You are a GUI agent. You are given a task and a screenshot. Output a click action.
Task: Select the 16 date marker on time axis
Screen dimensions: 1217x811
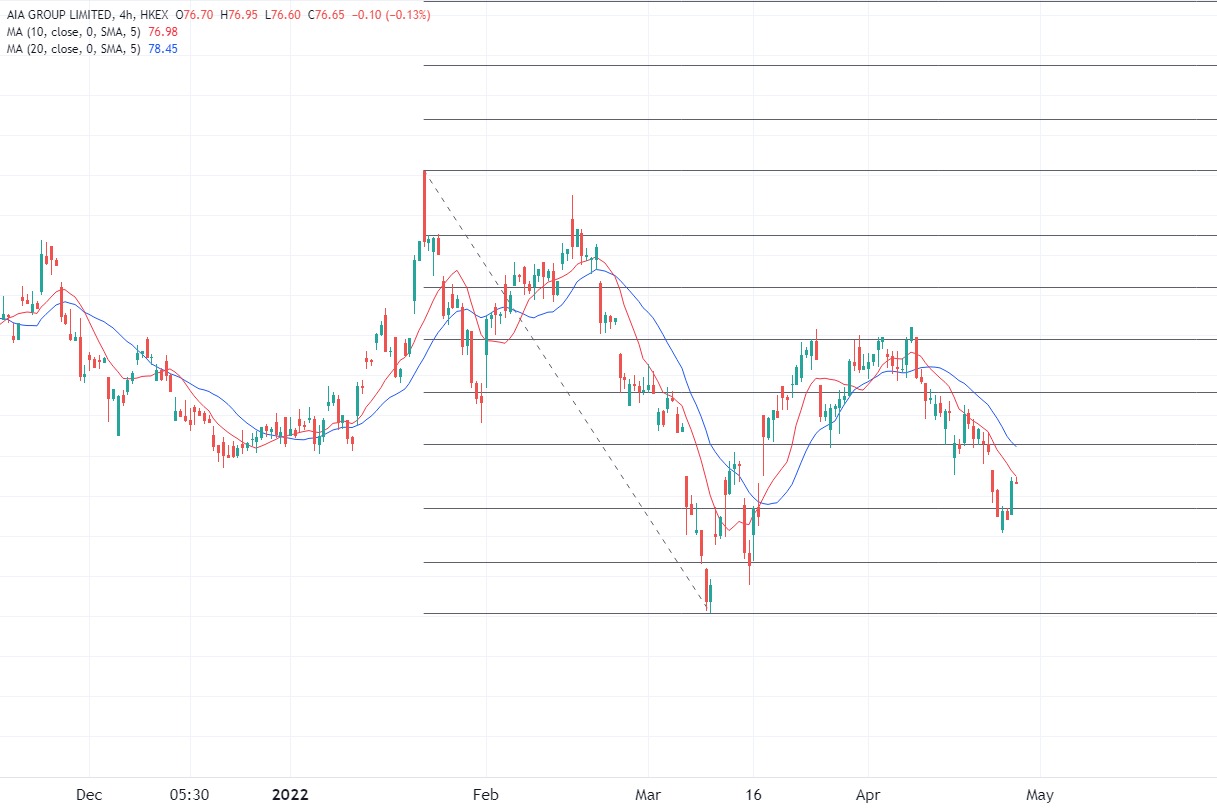point(753,795)
